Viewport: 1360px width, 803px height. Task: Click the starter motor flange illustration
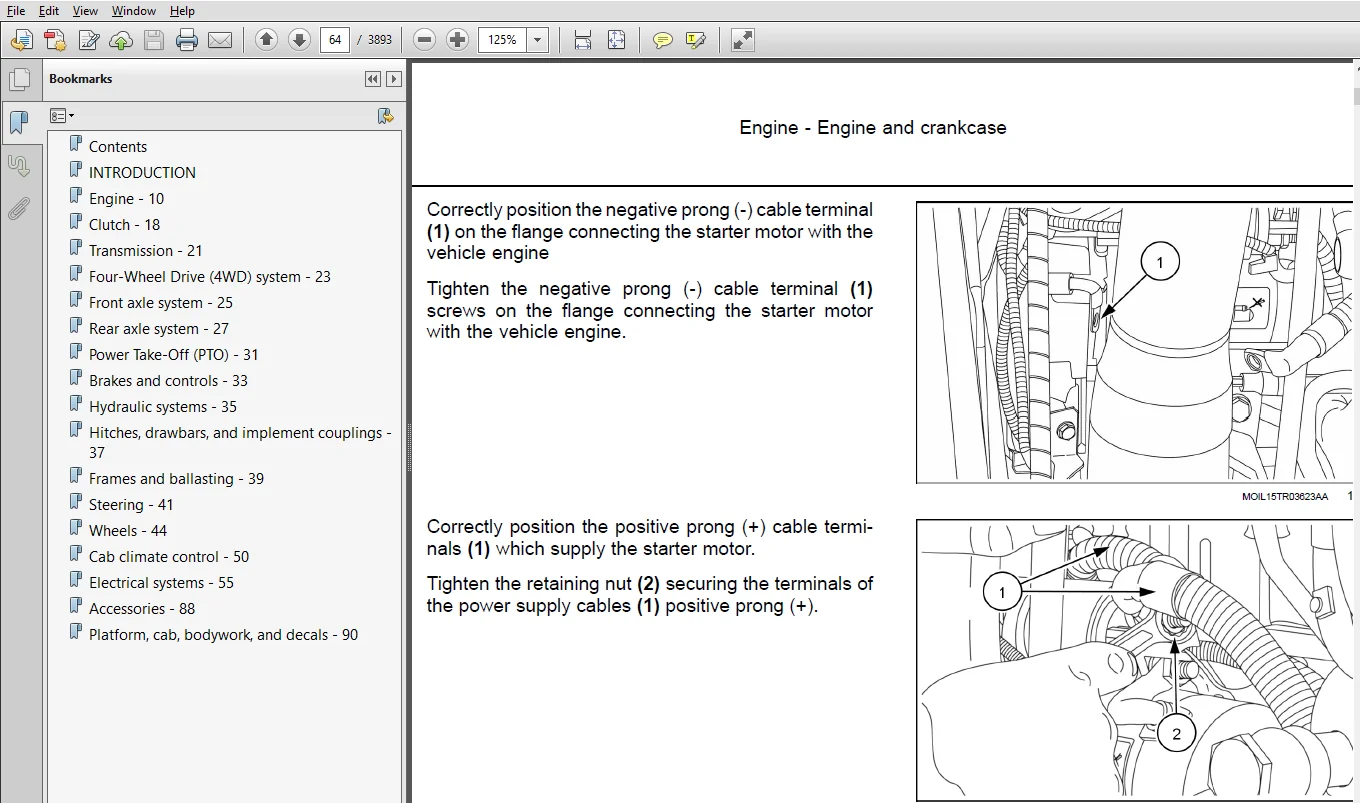pos(1135,343)
